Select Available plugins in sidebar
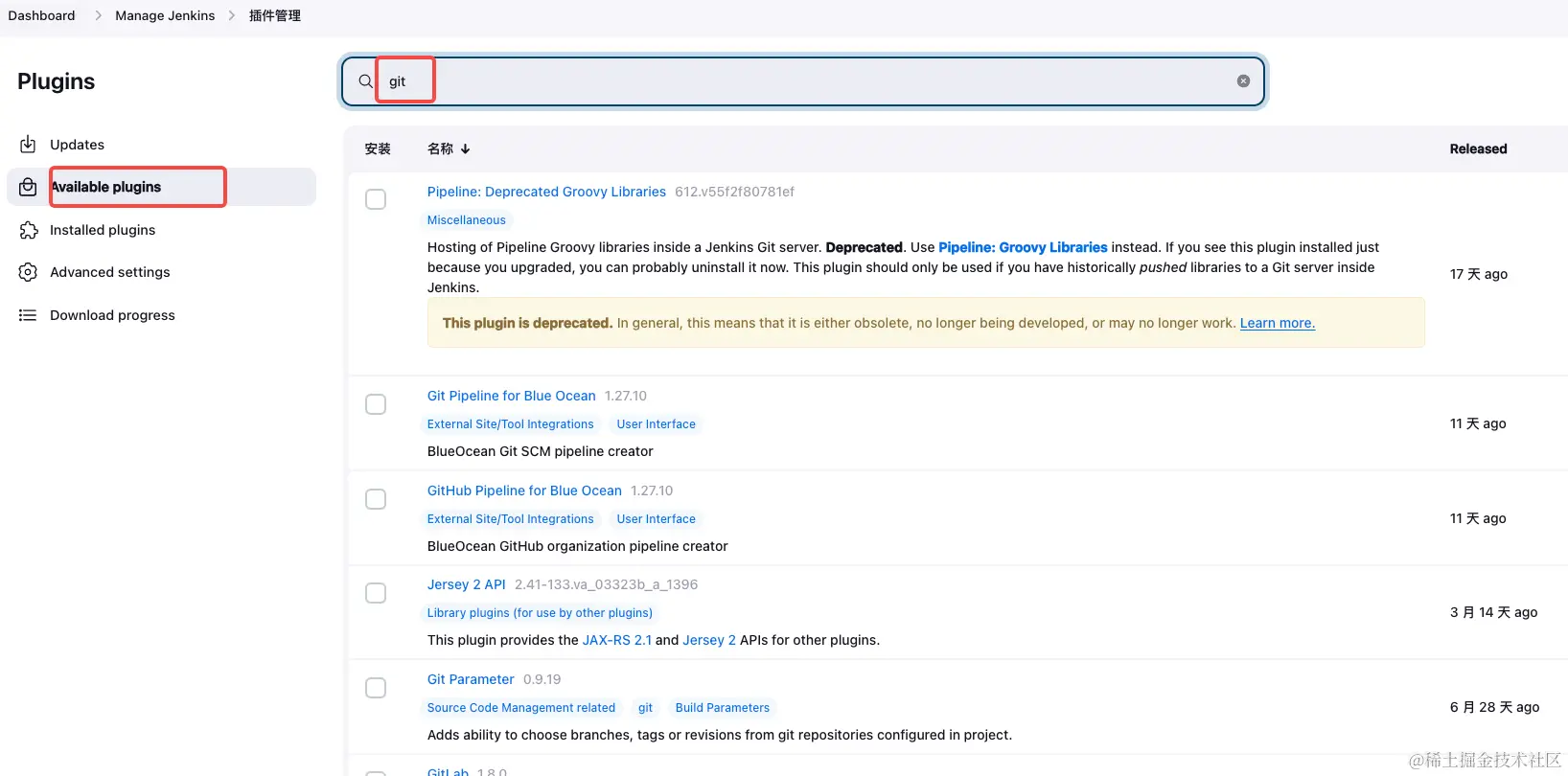Viewport: 1568px width, 776px height. [161, 187]
